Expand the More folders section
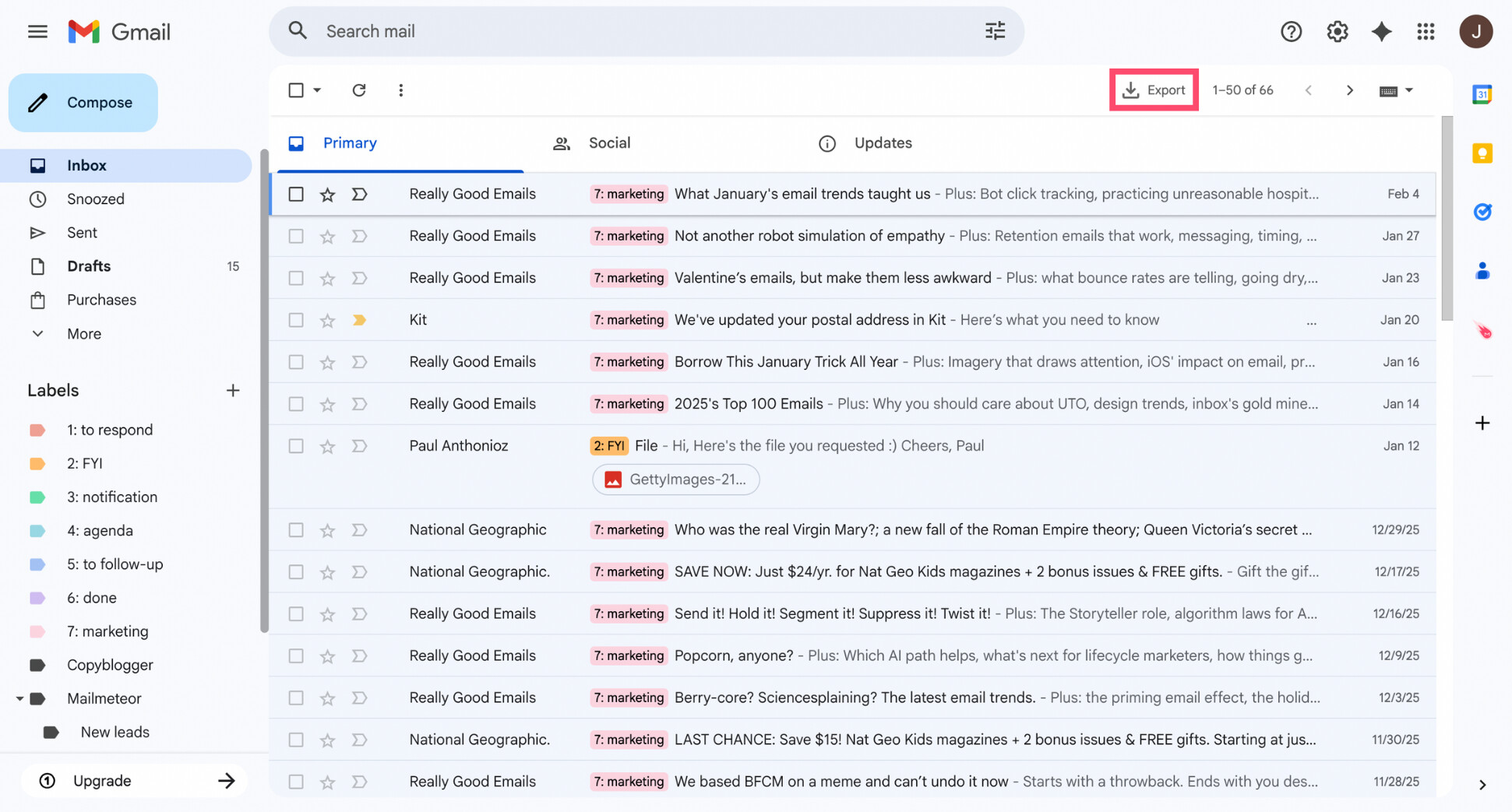 tap(83, 333)
